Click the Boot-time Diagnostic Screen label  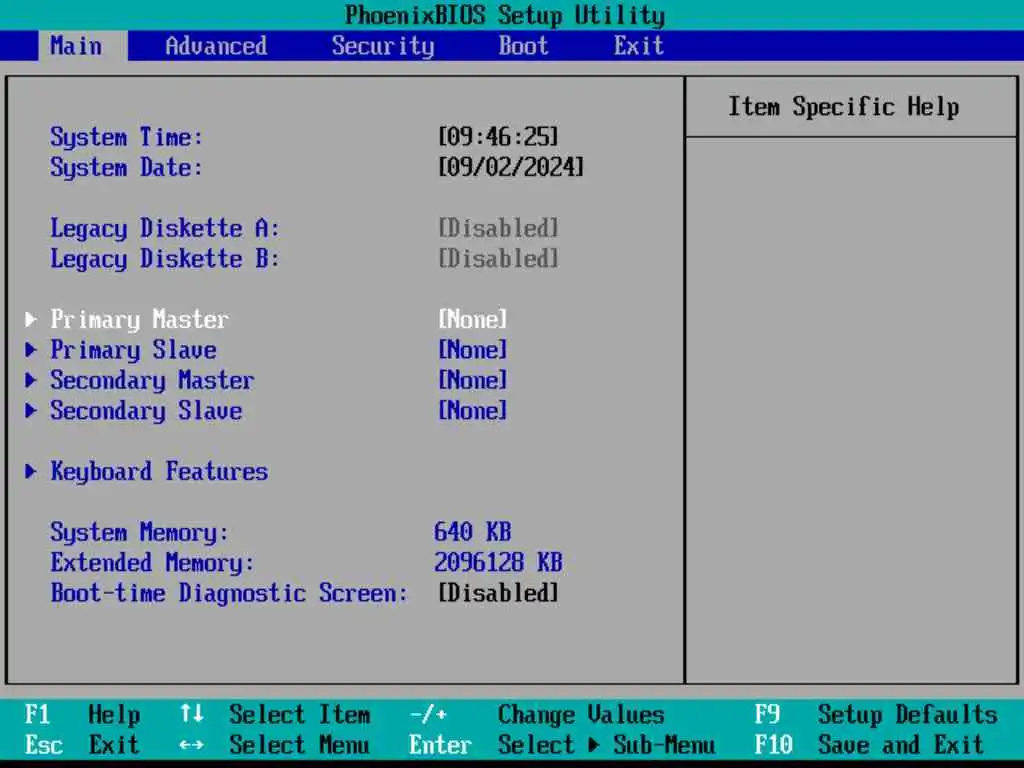point(229,594)
